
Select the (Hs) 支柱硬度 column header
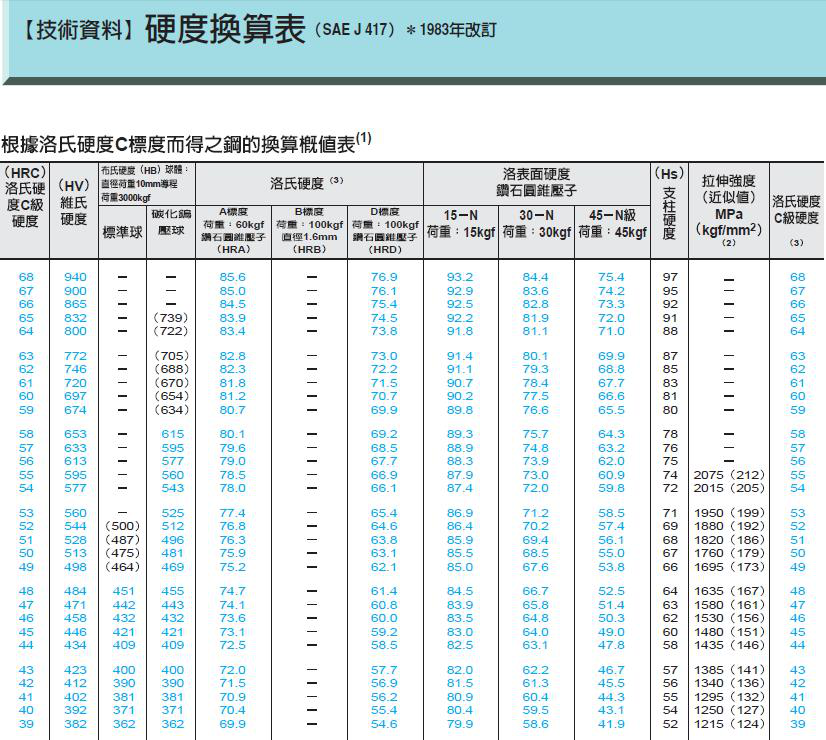tap(669, 203)
